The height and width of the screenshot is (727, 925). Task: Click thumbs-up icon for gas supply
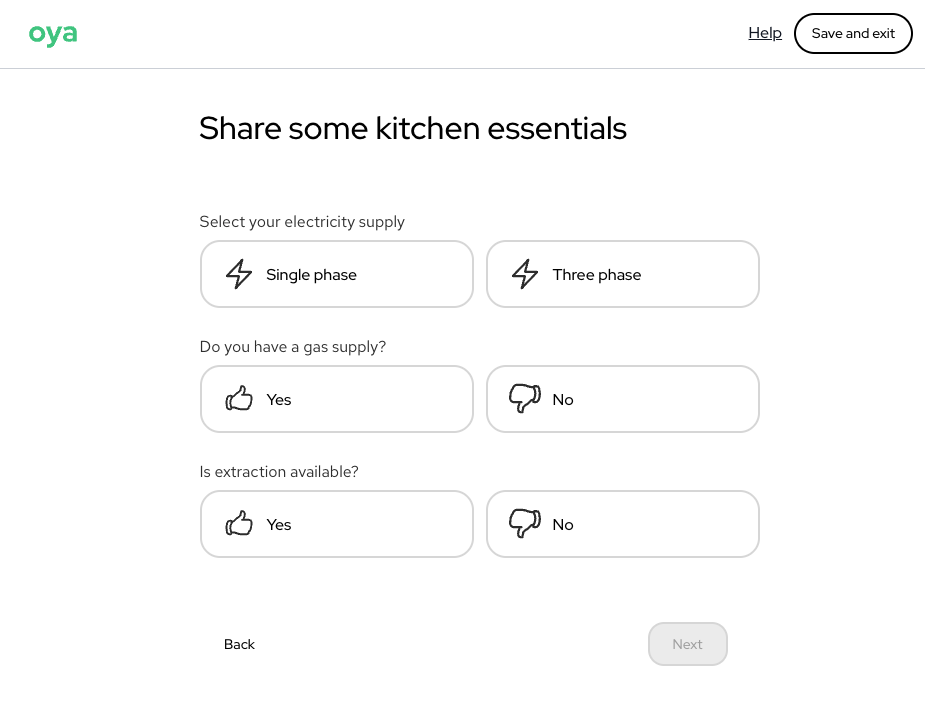pos(239,399)
